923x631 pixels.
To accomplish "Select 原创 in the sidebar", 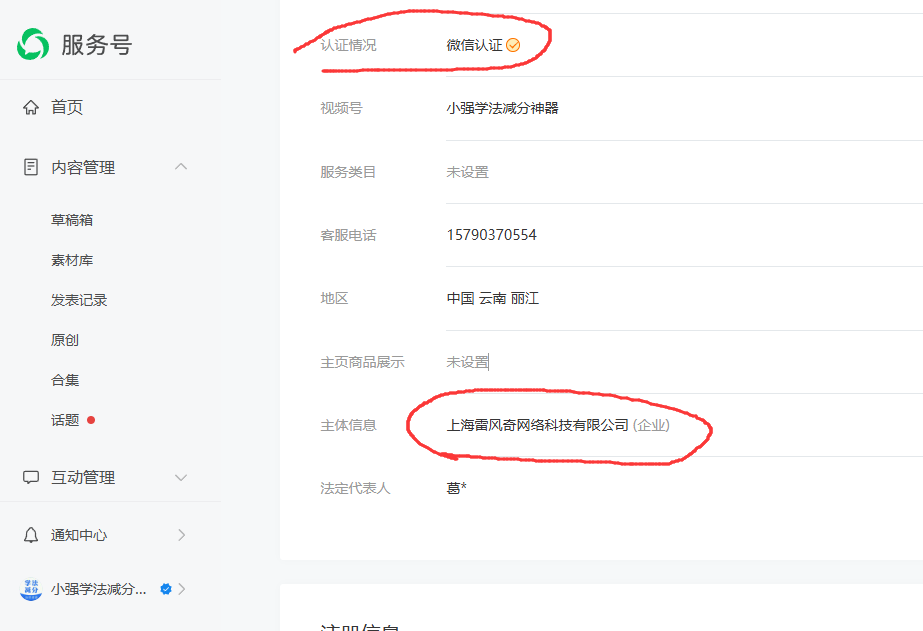I will pos(65,340).
